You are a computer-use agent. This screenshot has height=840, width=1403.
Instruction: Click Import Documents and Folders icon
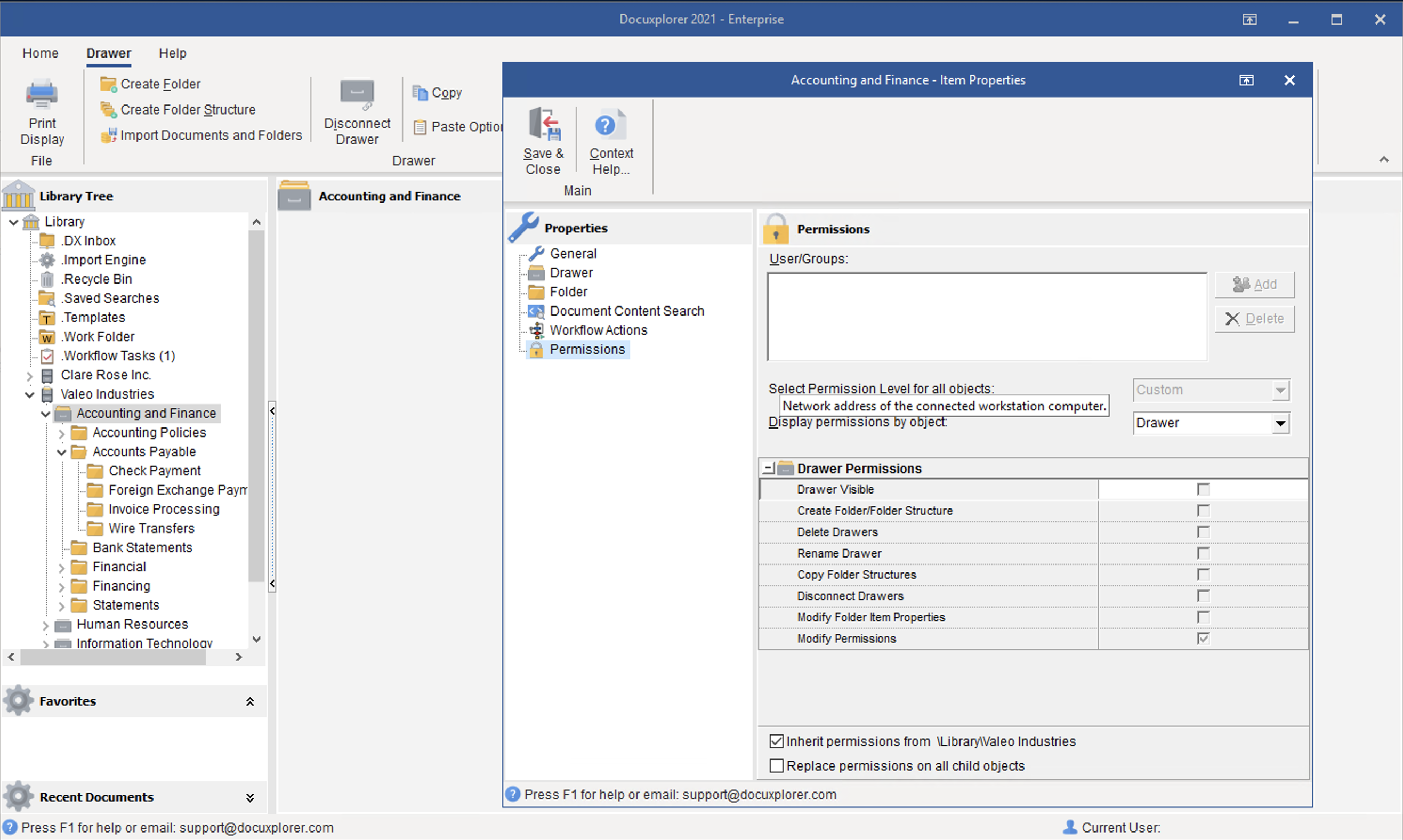coord(108,135)
